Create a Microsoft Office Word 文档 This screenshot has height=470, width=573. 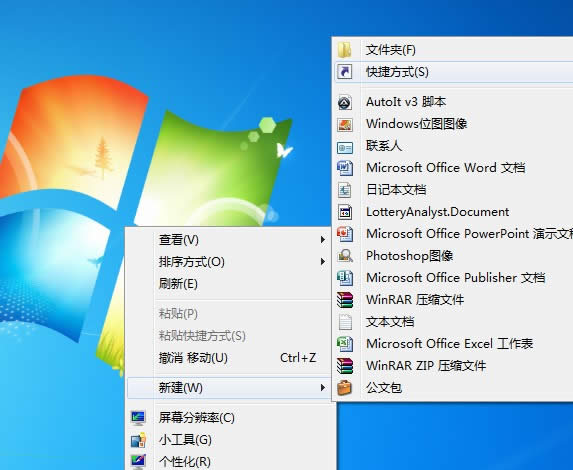454,168
